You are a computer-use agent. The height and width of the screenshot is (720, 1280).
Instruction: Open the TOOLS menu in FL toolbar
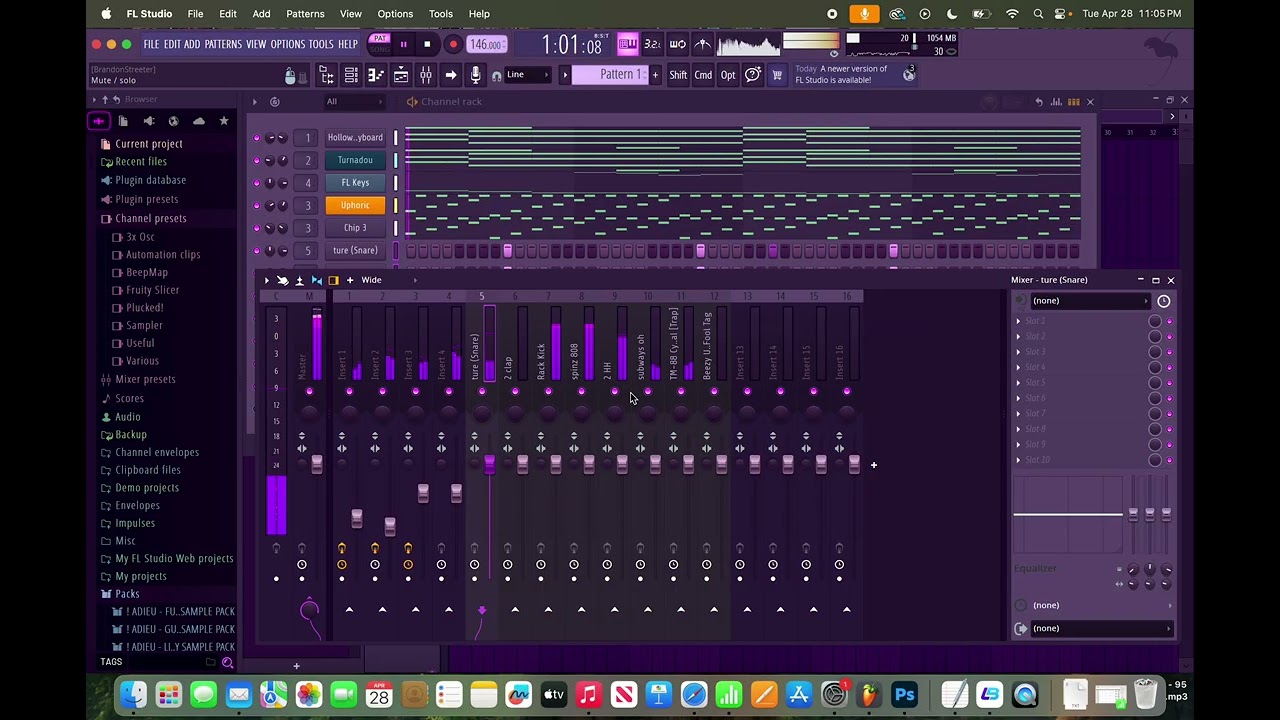pyautogui.click(x=321, y=44)
